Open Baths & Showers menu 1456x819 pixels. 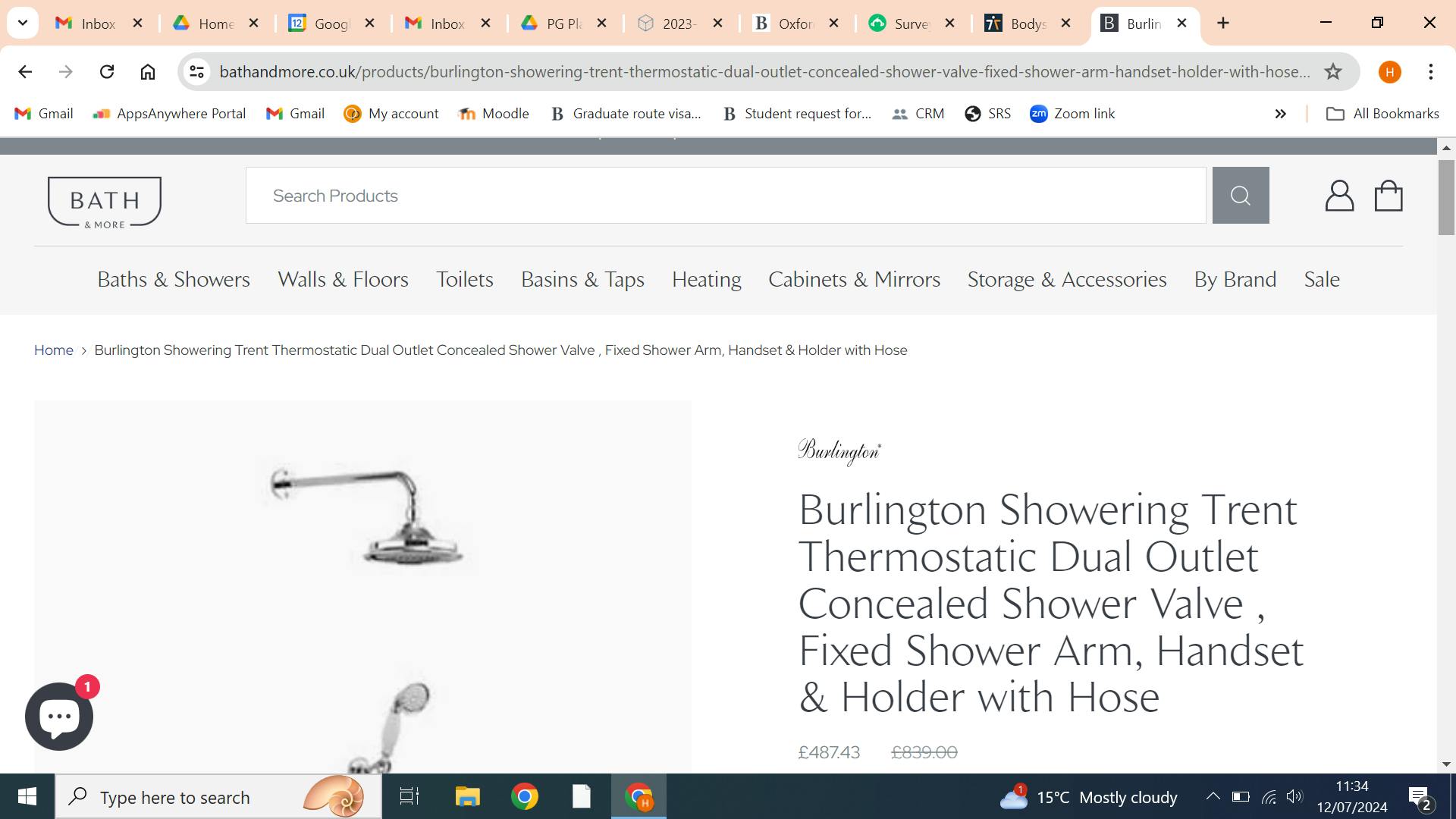[174, 280]
